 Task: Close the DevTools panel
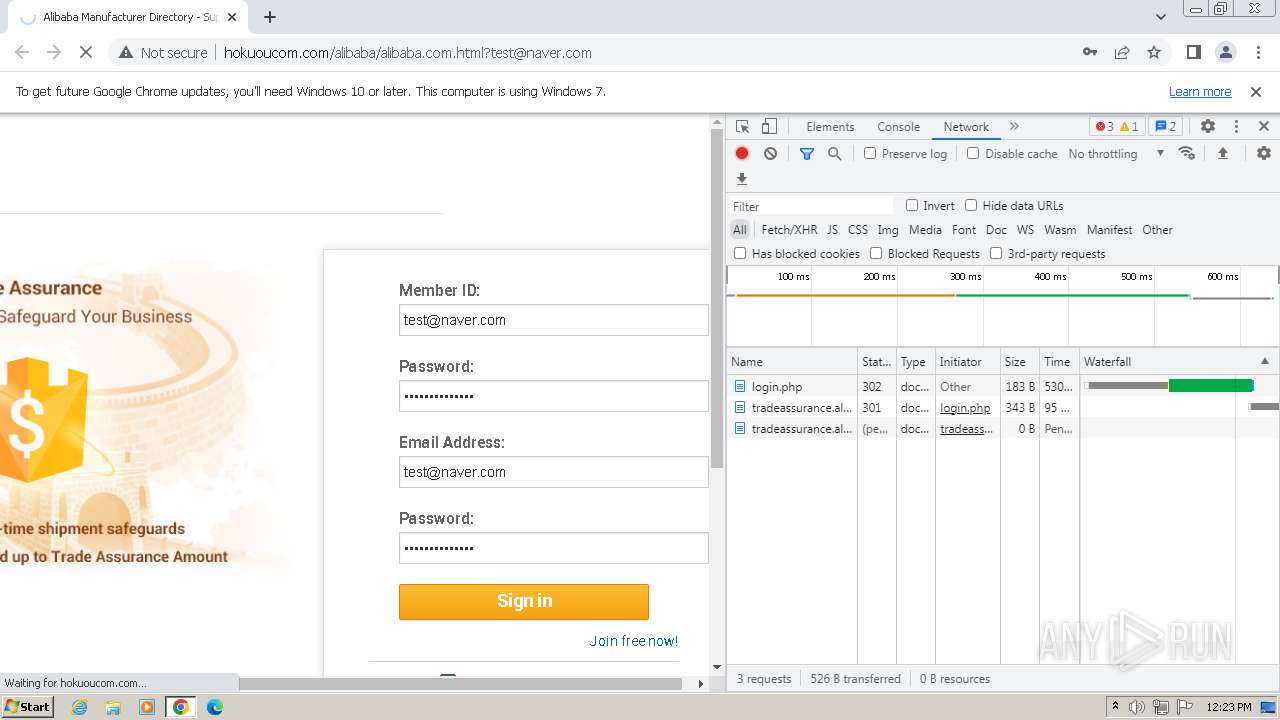coord(1264,127)
